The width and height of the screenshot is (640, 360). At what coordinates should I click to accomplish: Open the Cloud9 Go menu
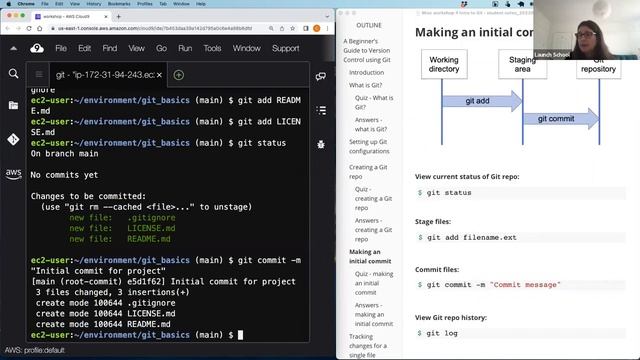[161, 48]
